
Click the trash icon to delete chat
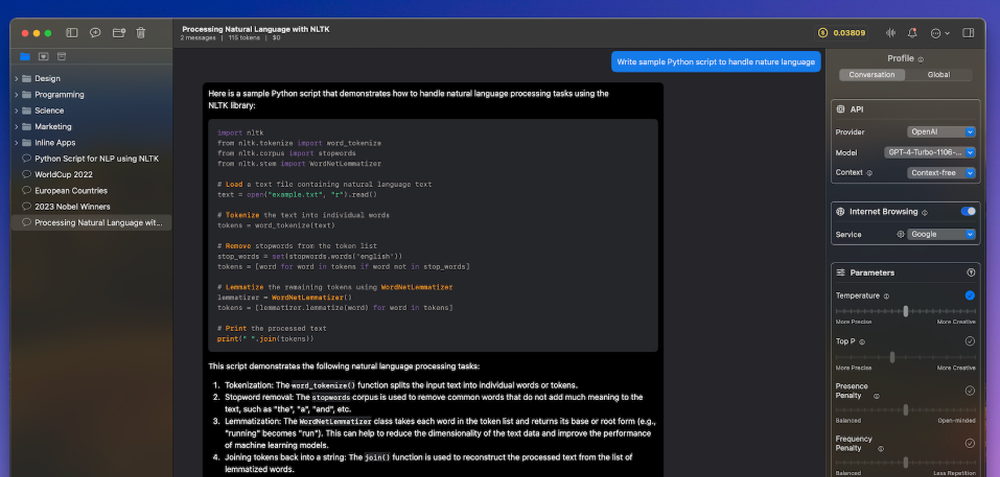pos(141,33)
